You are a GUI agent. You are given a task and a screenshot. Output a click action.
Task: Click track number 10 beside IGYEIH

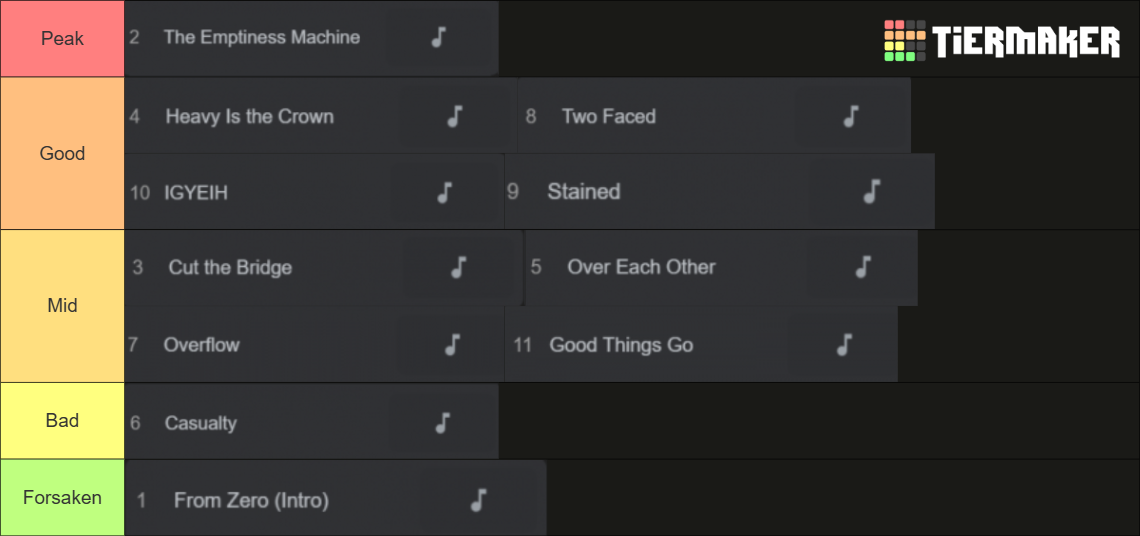(140, 193)
